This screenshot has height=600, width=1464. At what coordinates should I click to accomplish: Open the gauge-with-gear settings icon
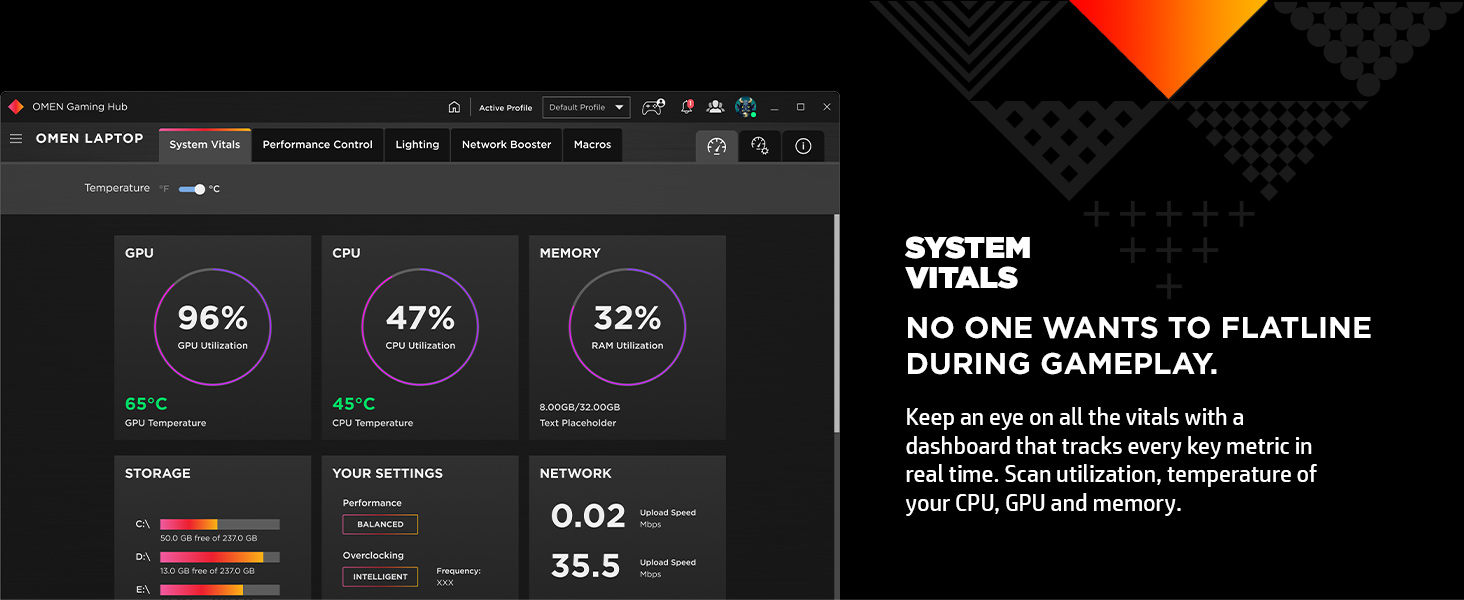(x=759, y=146)
